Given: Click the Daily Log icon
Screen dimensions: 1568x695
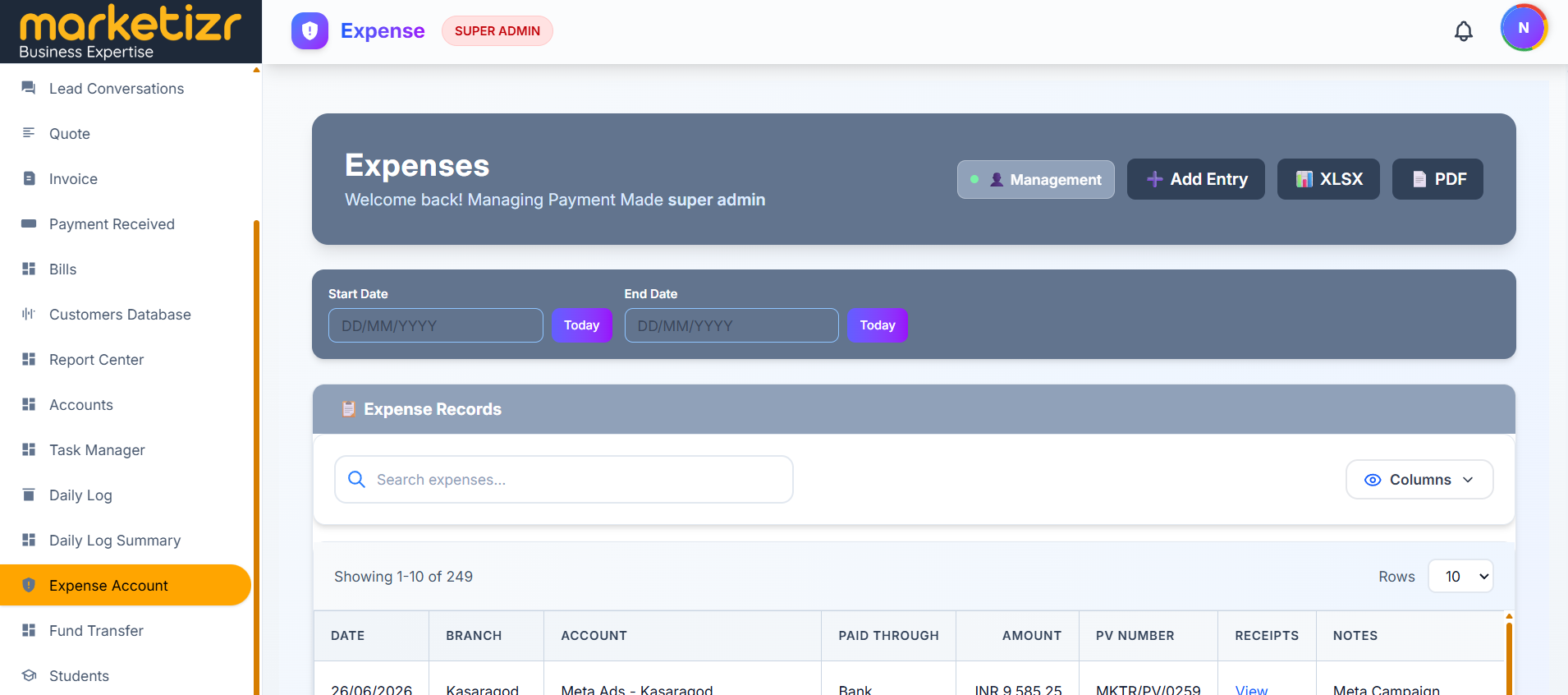Looking at the screenshot, I should [29, 495].
